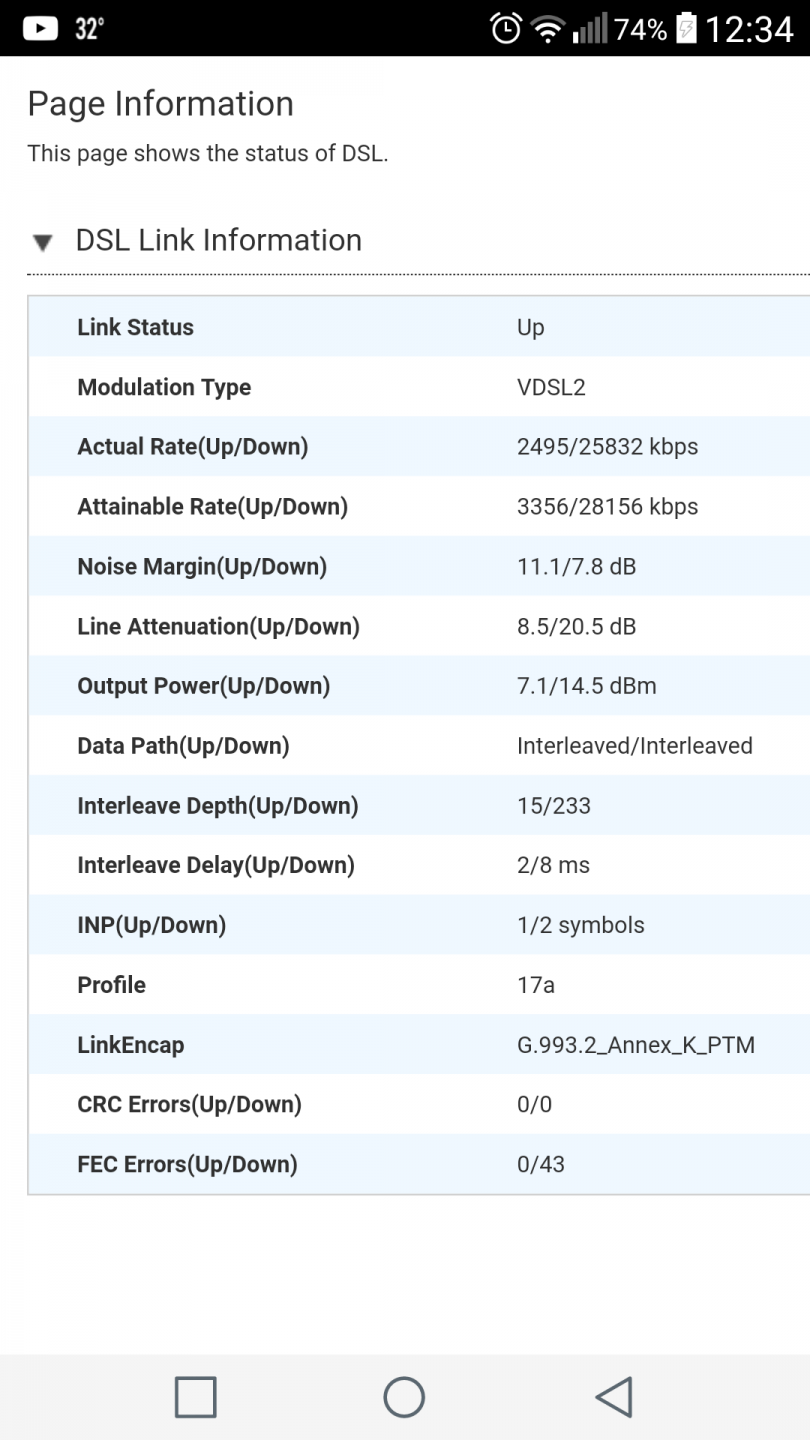Tap the Modulation Type value VDSL2
810x1440 pixels.
click(x=551, y=387)
